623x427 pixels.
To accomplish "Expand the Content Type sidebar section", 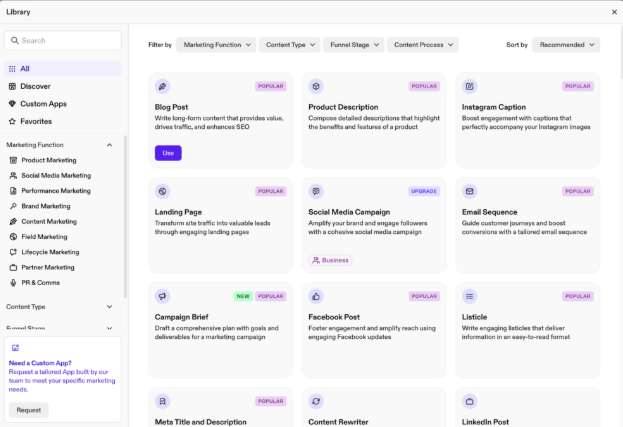I will pos(110,307).
